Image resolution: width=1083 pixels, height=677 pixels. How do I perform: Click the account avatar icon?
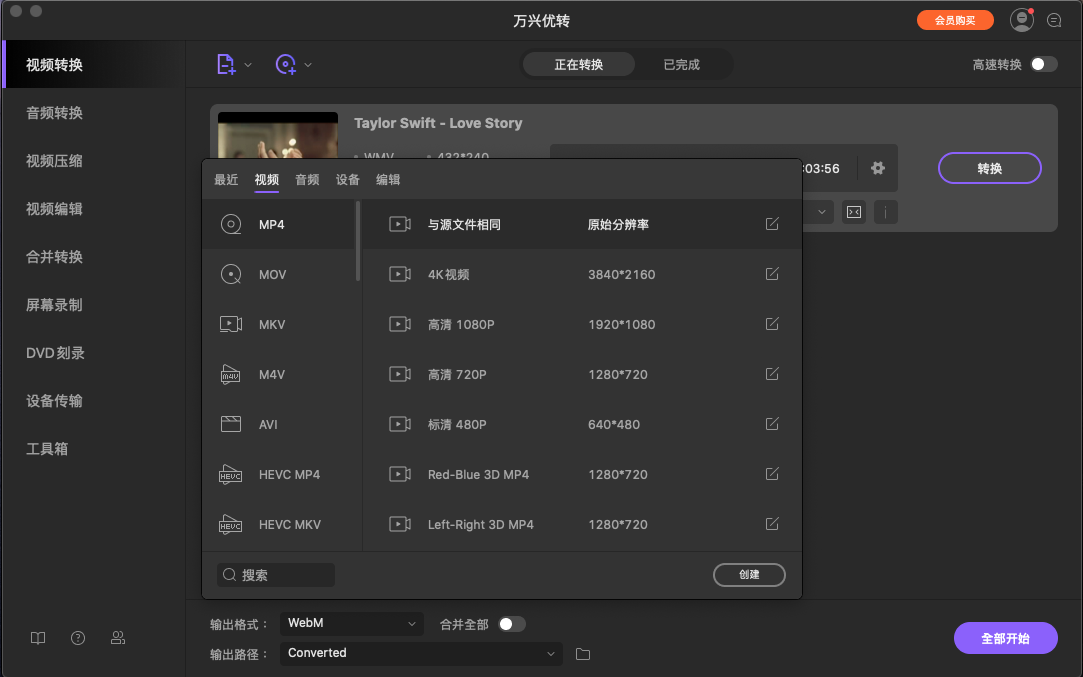click(1021, 19)
